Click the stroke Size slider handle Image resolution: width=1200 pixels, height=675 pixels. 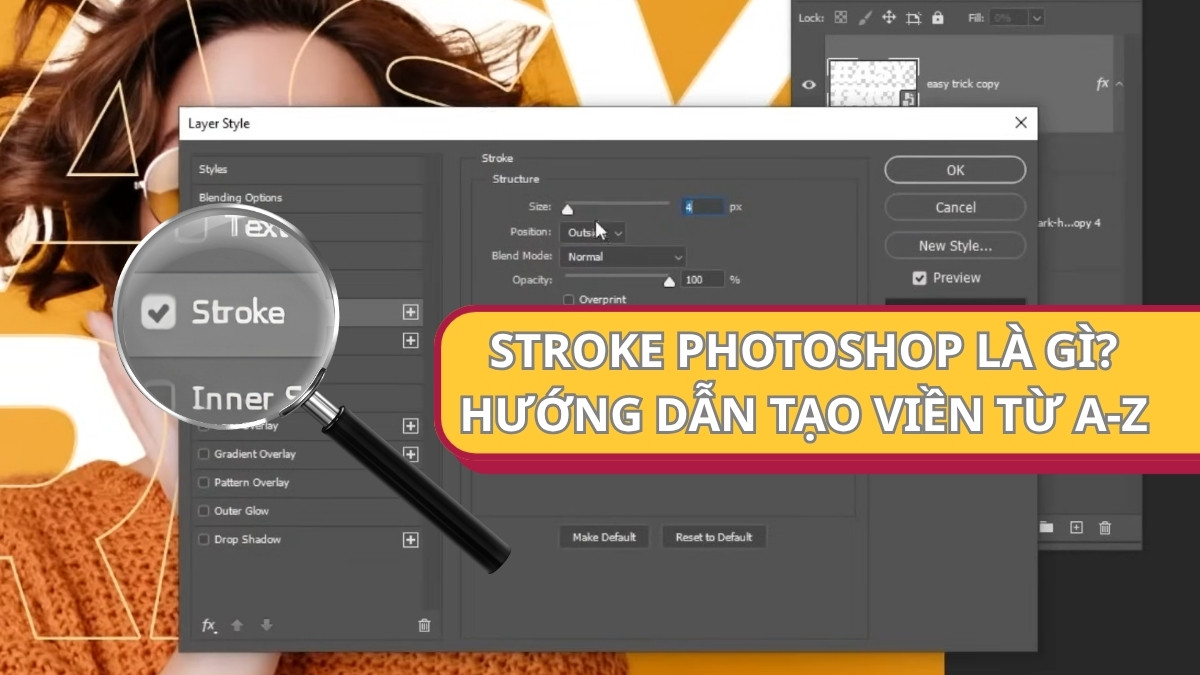click(567, 210)
